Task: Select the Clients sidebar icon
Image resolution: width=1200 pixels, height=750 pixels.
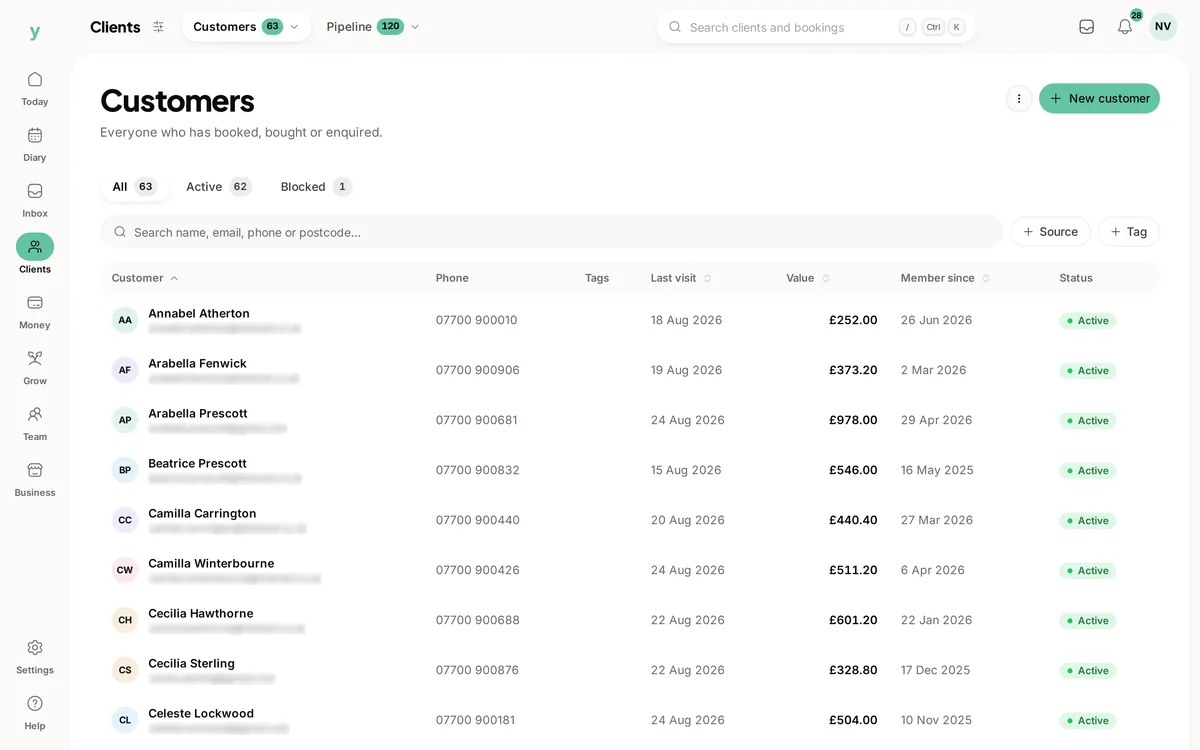Action: [x=35, y=246]
